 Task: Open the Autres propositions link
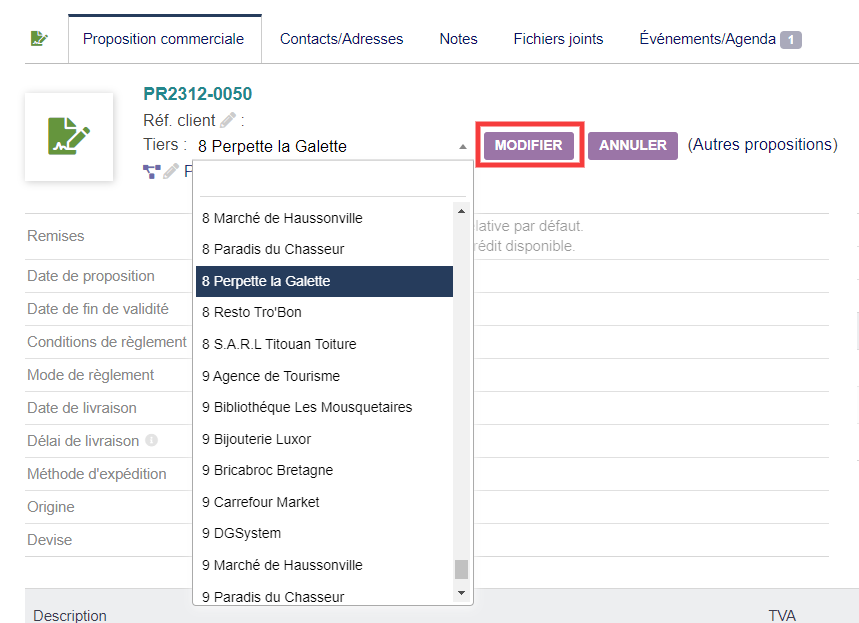[763, 145]
